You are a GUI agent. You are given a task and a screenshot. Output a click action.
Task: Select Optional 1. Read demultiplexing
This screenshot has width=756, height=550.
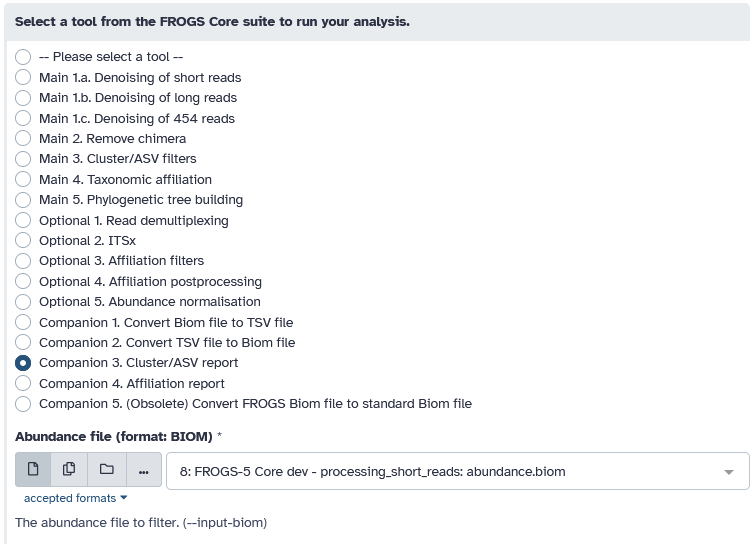point(23,220)
